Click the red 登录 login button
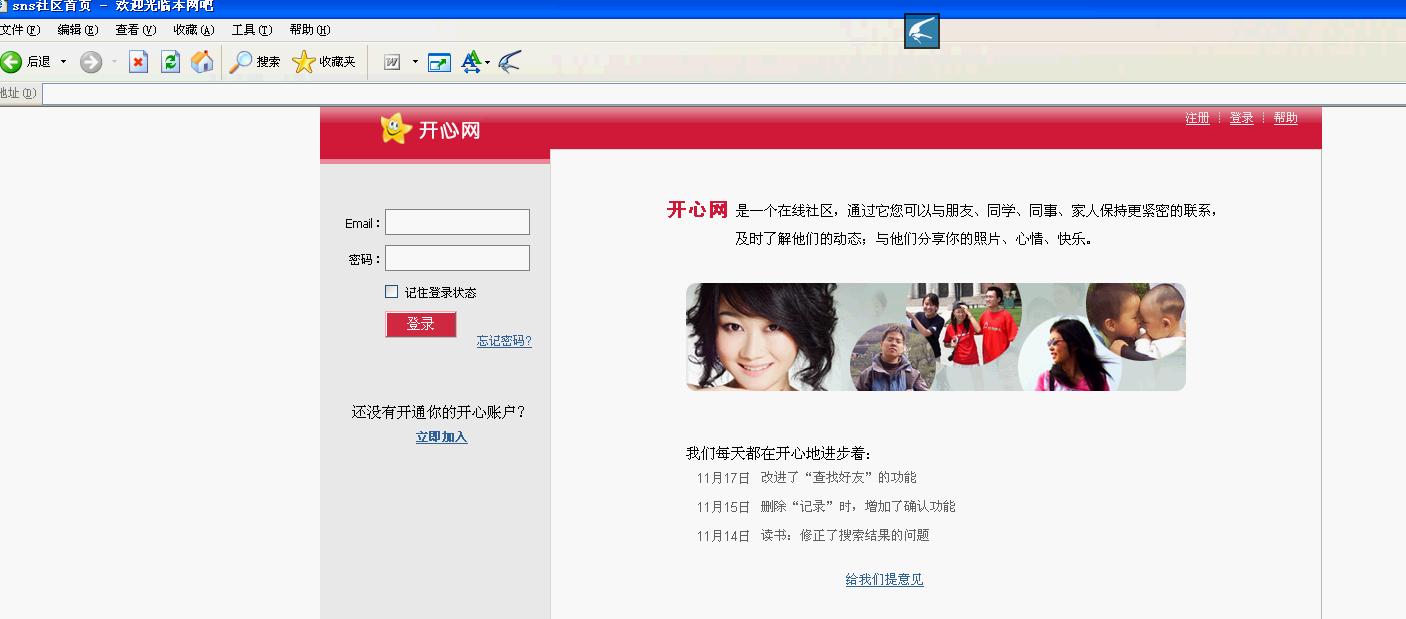This screenshot has height=619, width=1406. [421, 324]
